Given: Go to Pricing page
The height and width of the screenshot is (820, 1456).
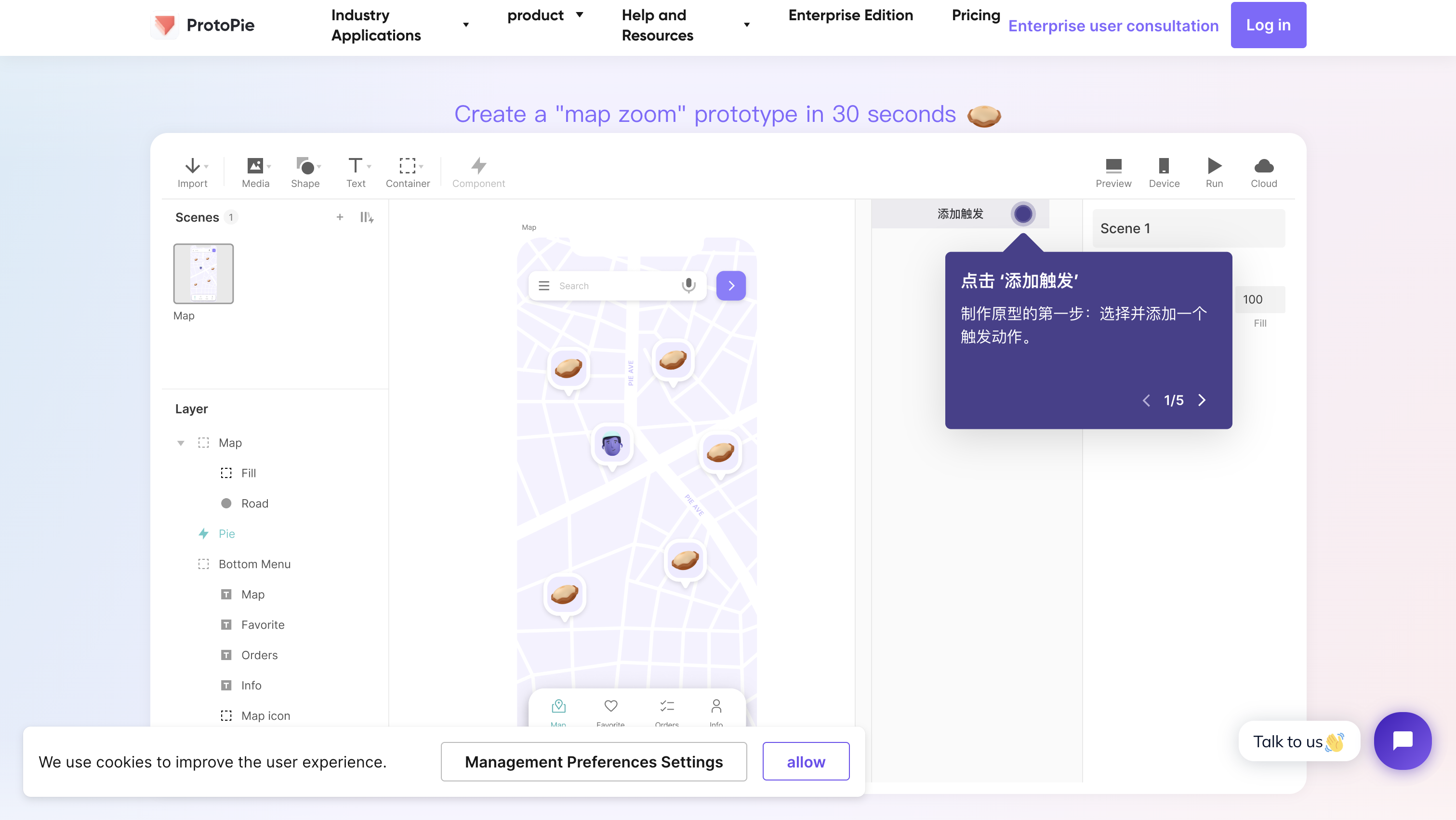Looking at the screenshot, I should [x=976, y=15].
